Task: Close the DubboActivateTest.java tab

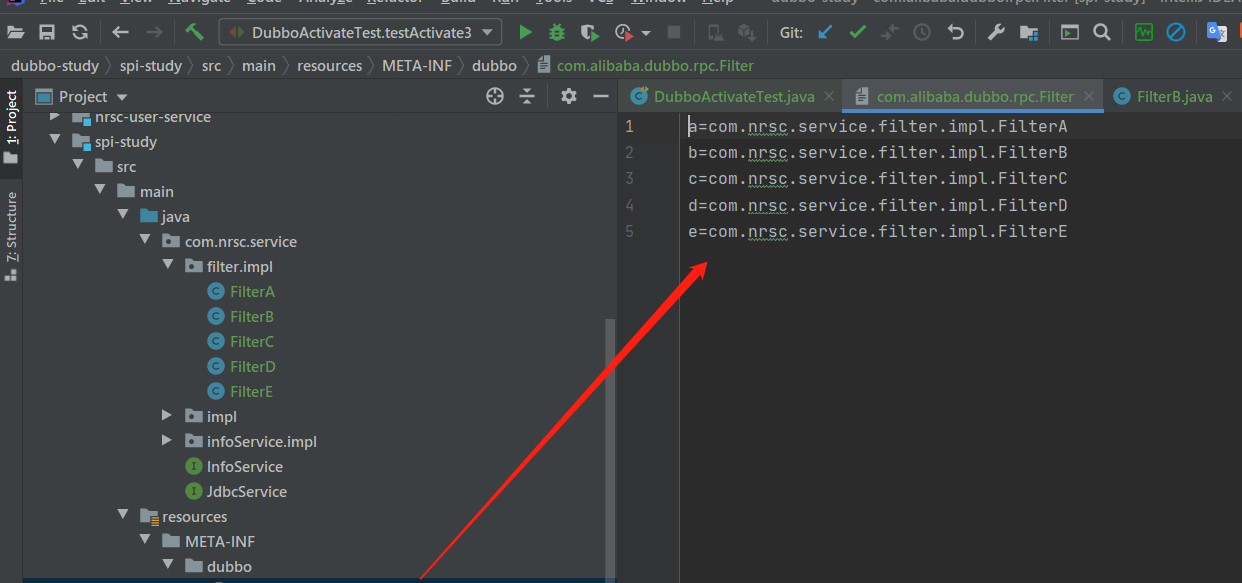Action: [827, 97]
